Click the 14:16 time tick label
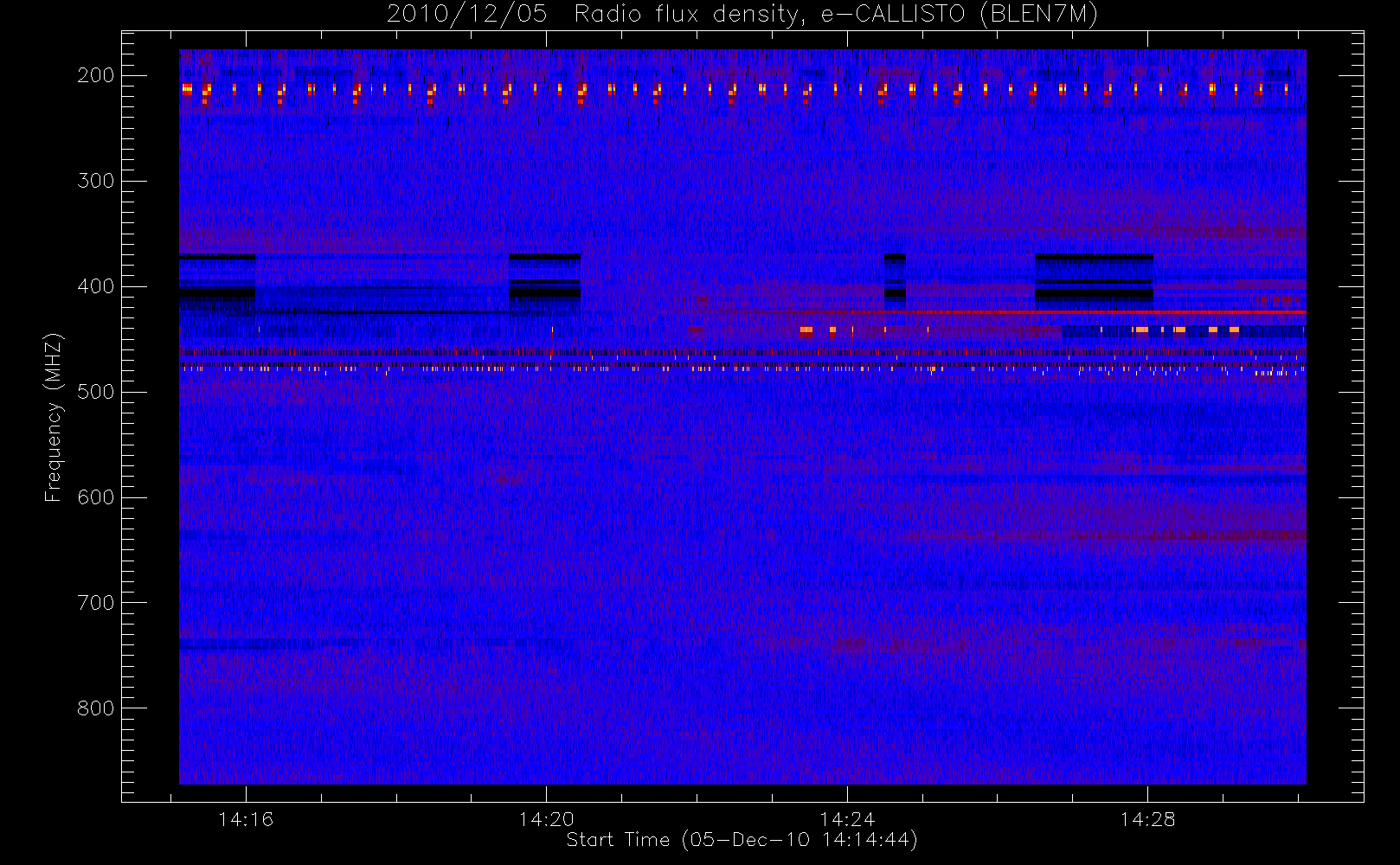Image resolution: width=1400 pixels, height=865 pixels. [x=246, y=819]
